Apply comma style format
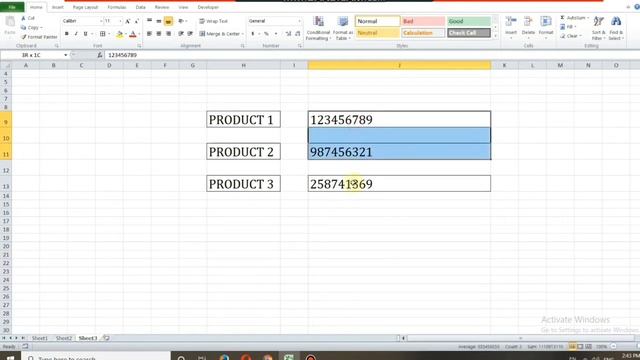 pos(276,34)
